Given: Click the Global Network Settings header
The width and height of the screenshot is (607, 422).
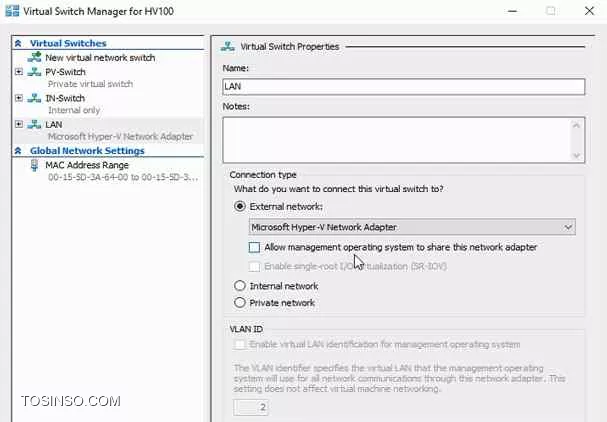Looking at the screenshot, I should point(87,151).
